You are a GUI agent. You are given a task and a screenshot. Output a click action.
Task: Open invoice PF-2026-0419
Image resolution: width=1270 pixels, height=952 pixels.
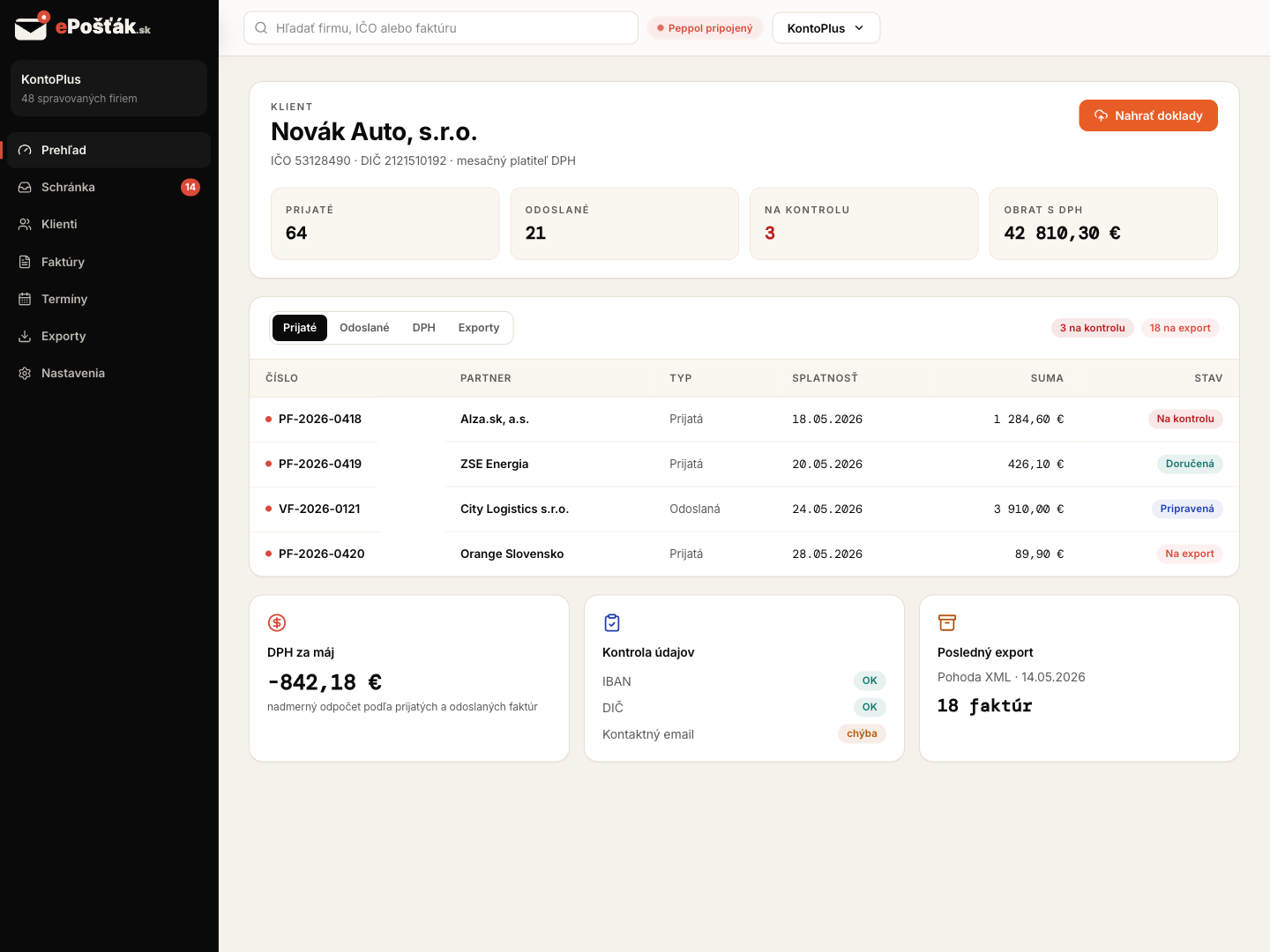[320, 464]
